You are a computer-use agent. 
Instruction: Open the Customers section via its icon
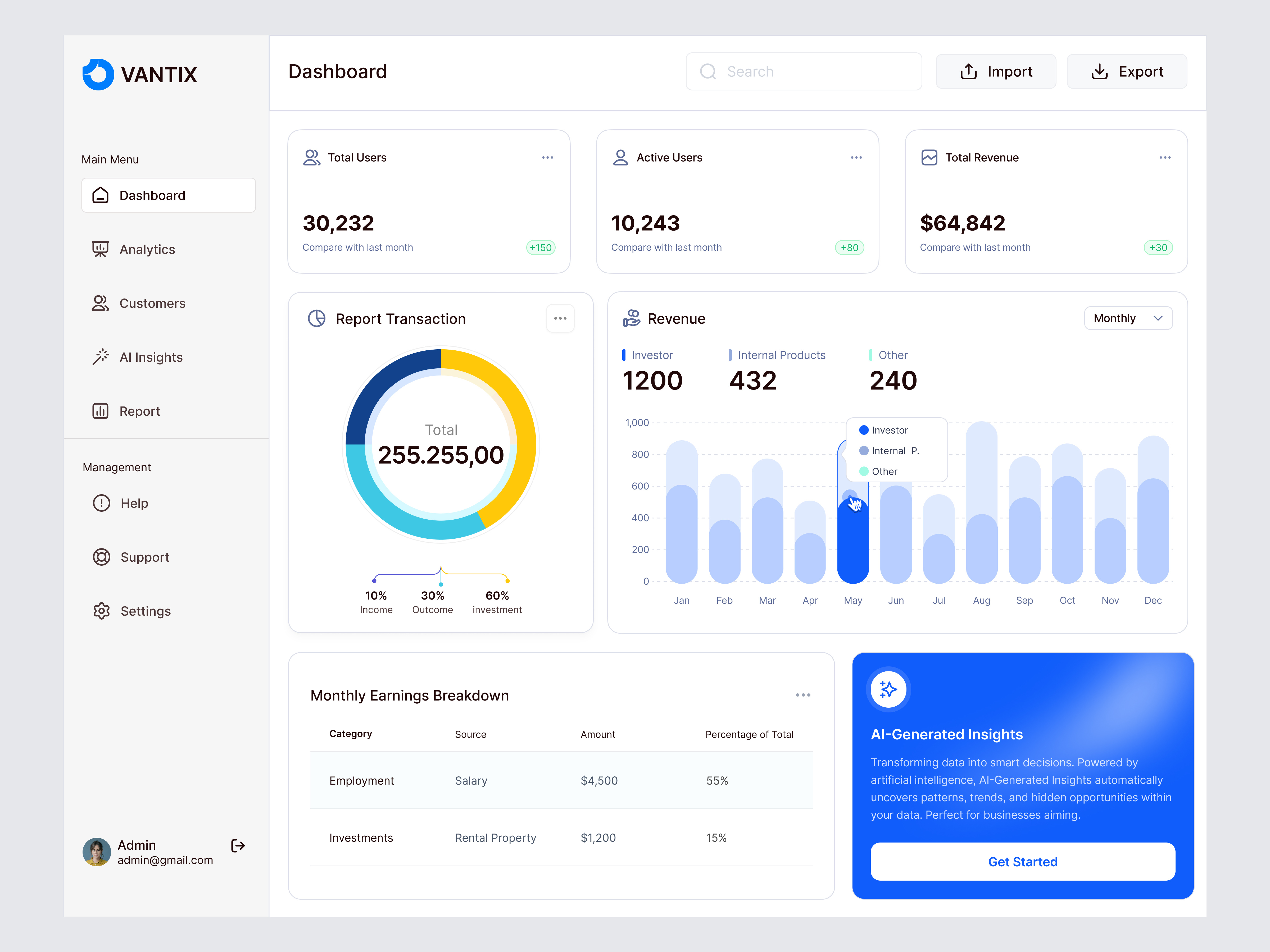point(101,303)
